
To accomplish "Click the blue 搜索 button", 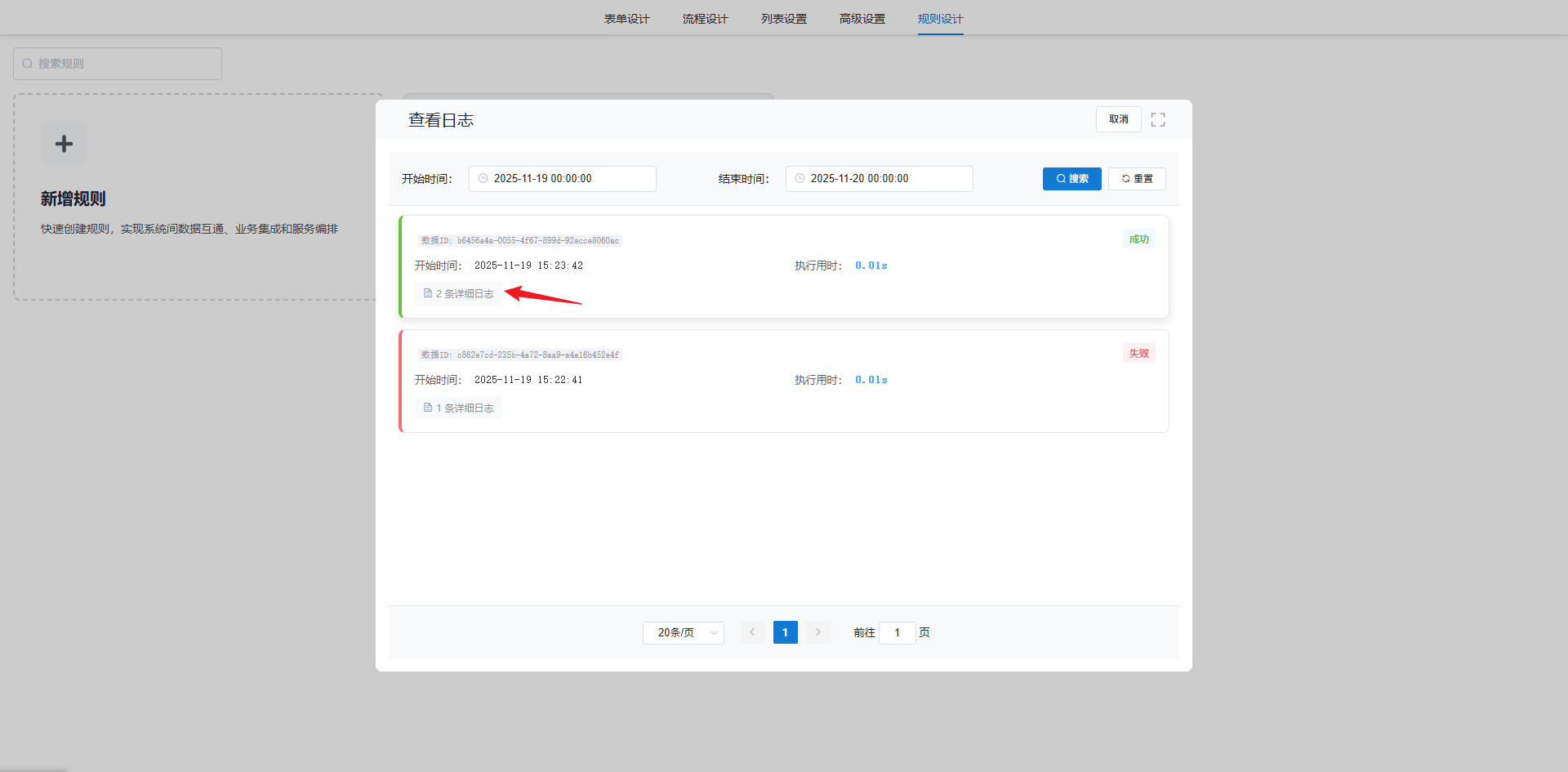I will point(1071,179).
